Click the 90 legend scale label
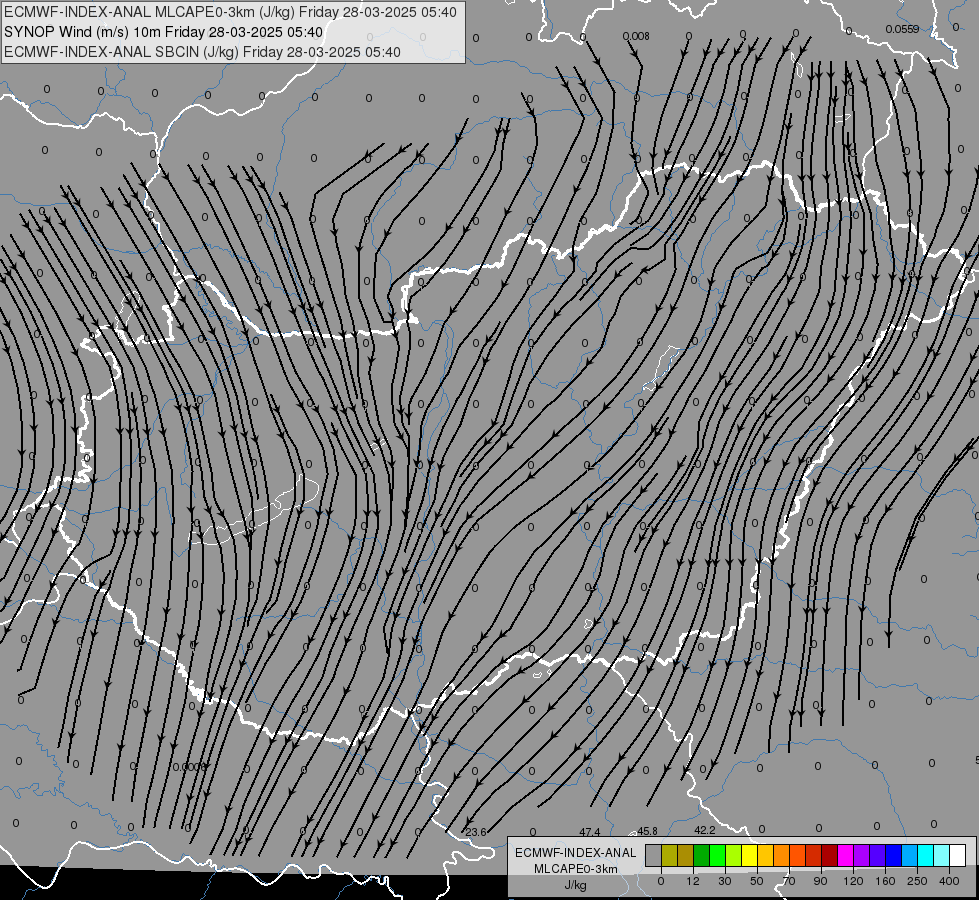979x900 pixels. point(820,881)
